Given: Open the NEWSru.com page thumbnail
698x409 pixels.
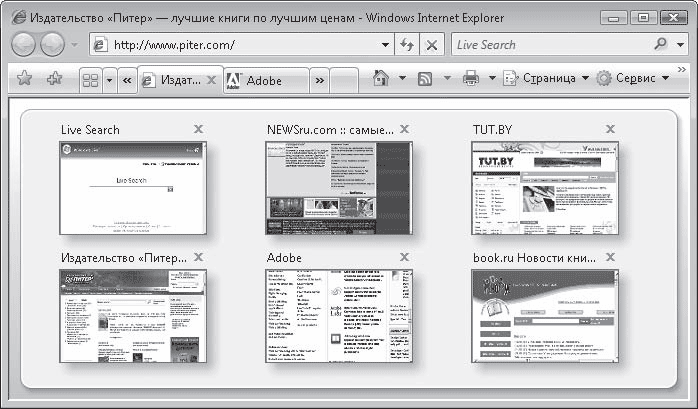Looking at the screenshot, I should coord(338,187).
